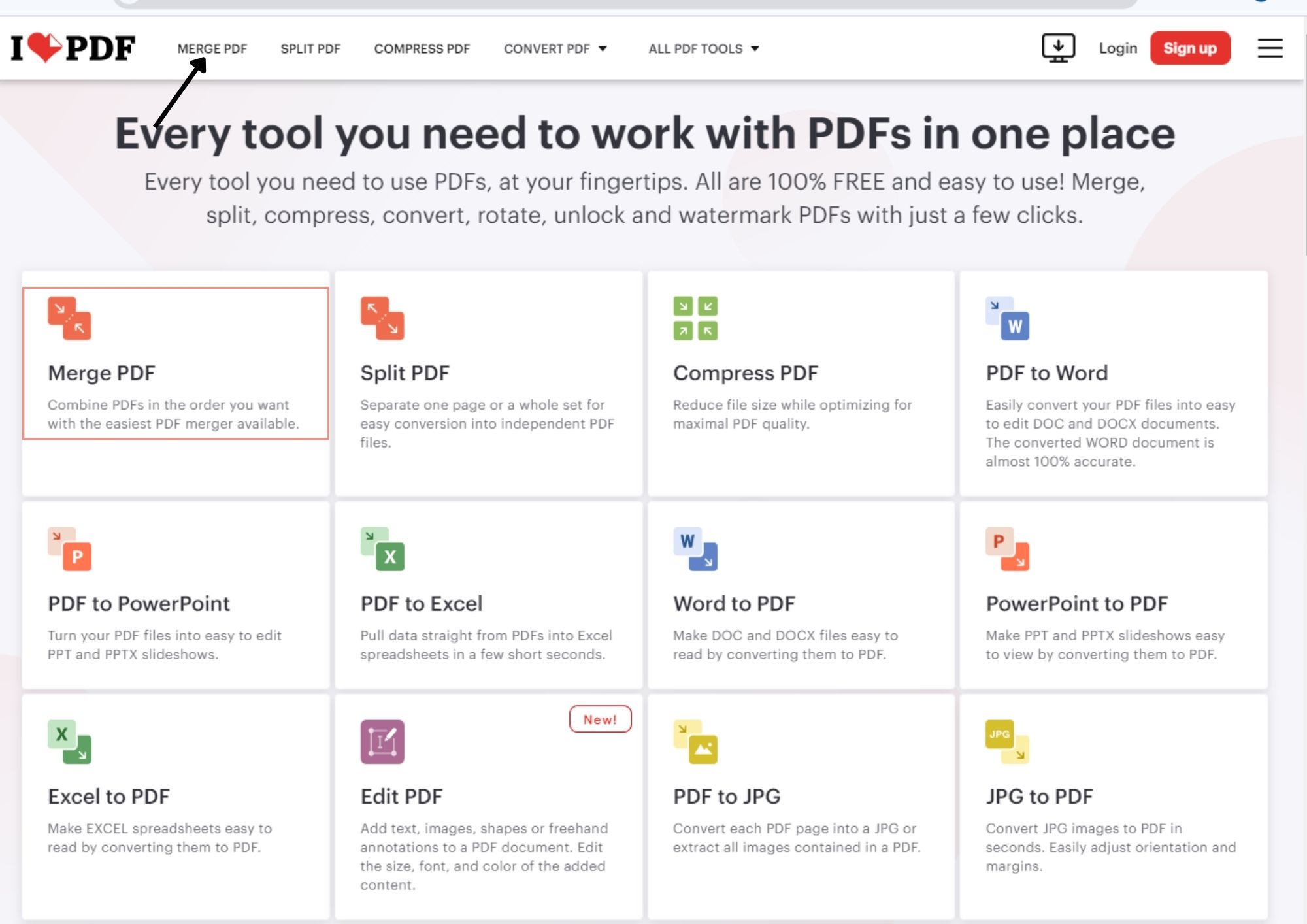Open the PDF to Word card title

point(1047,373)
